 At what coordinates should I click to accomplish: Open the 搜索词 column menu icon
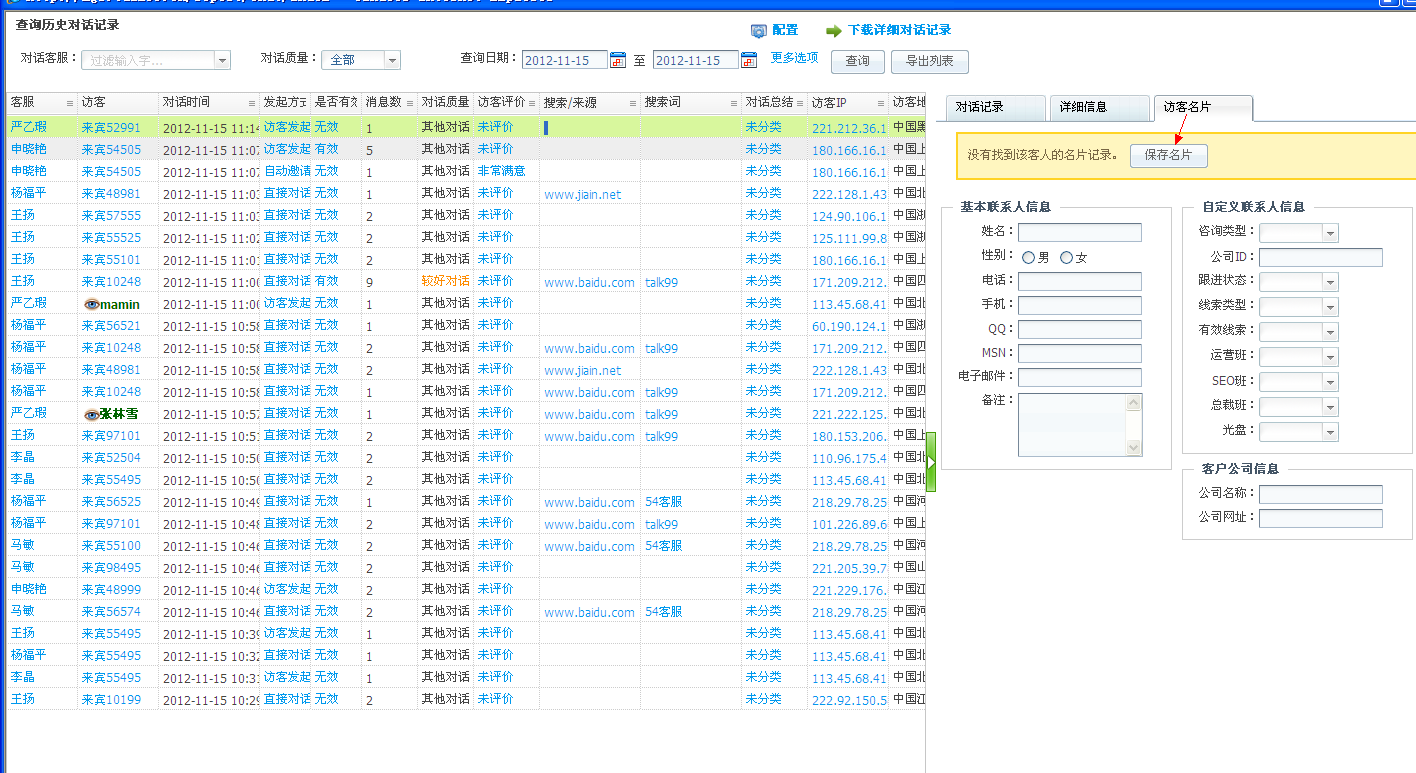tap(733, 103)
